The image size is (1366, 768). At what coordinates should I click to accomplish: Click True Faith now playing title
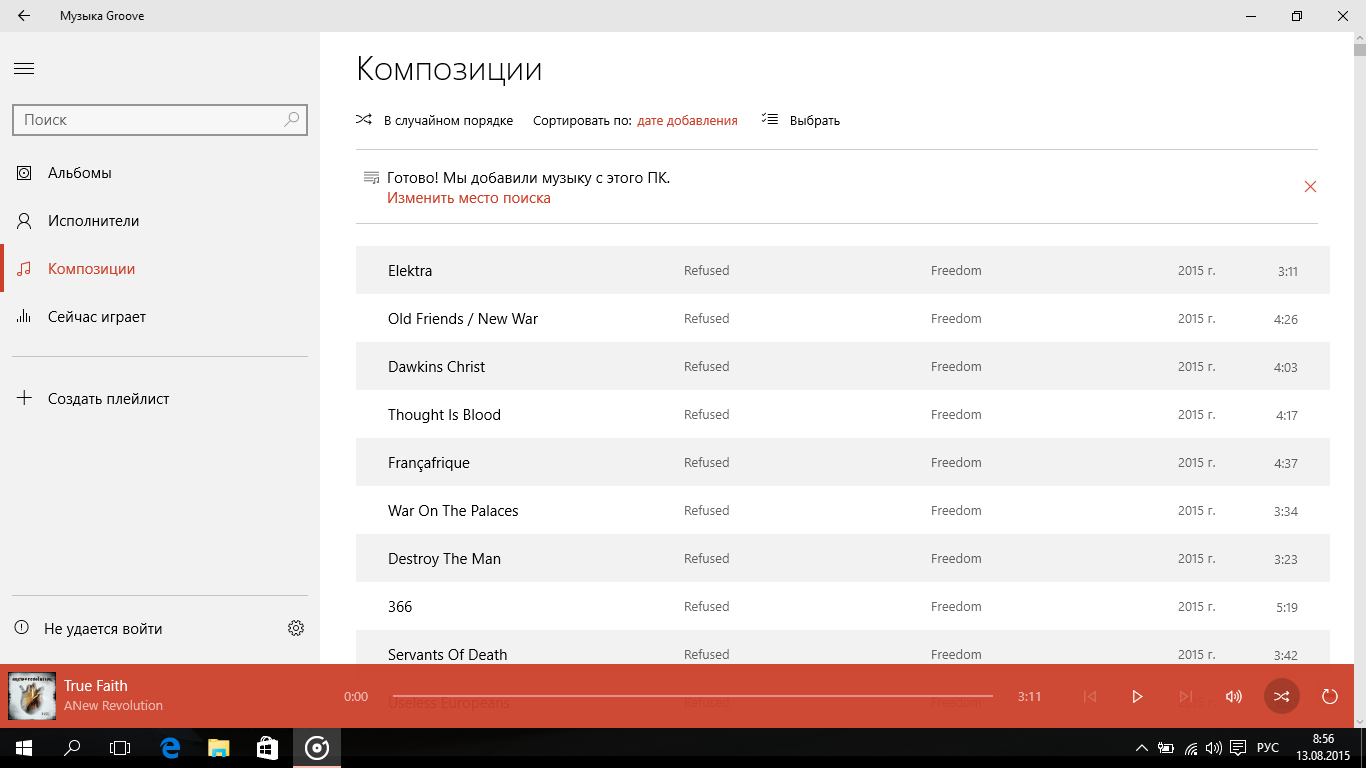tap(96, 686)
